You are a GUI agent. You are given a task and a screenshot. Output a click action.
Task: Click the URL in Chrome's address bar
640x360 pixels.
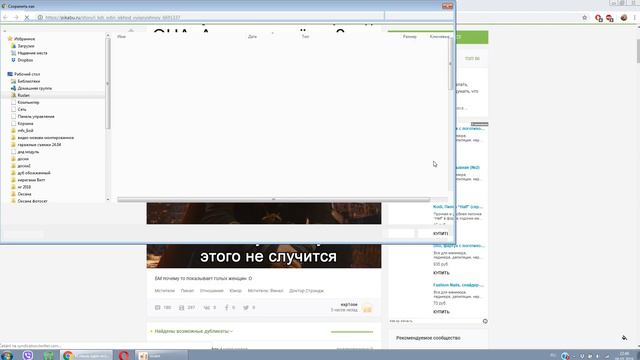click(x=112, y=18)
